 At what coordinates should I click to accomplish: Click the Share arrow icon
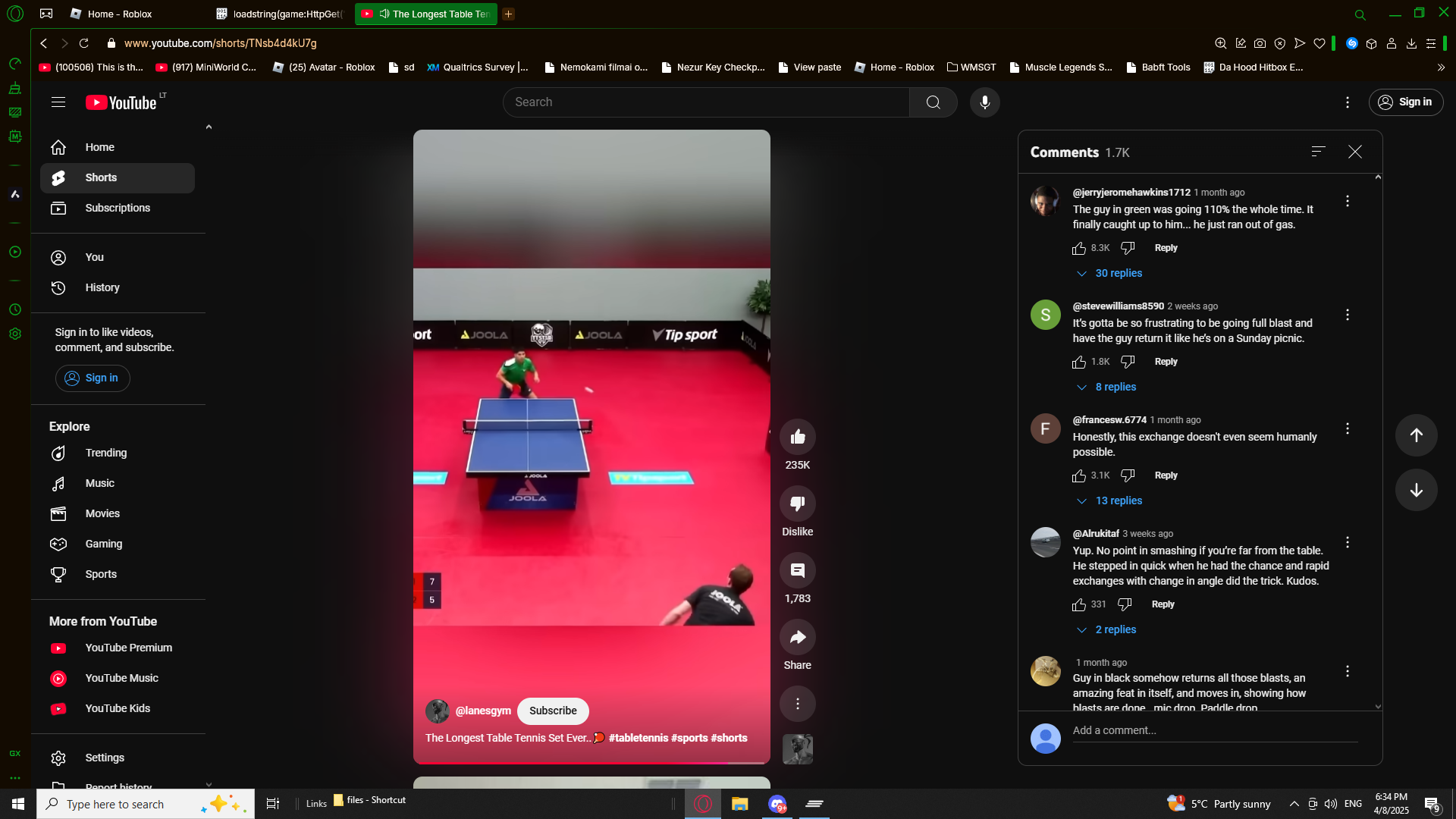click(797, 638)
